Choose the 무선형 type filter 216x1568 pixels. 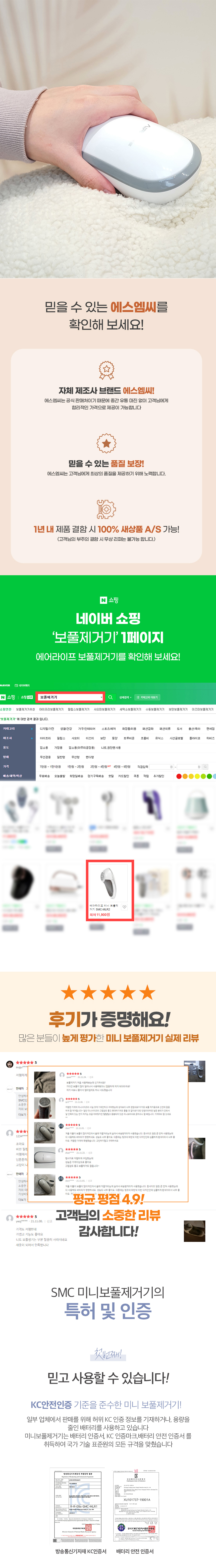tap(75, 757)
